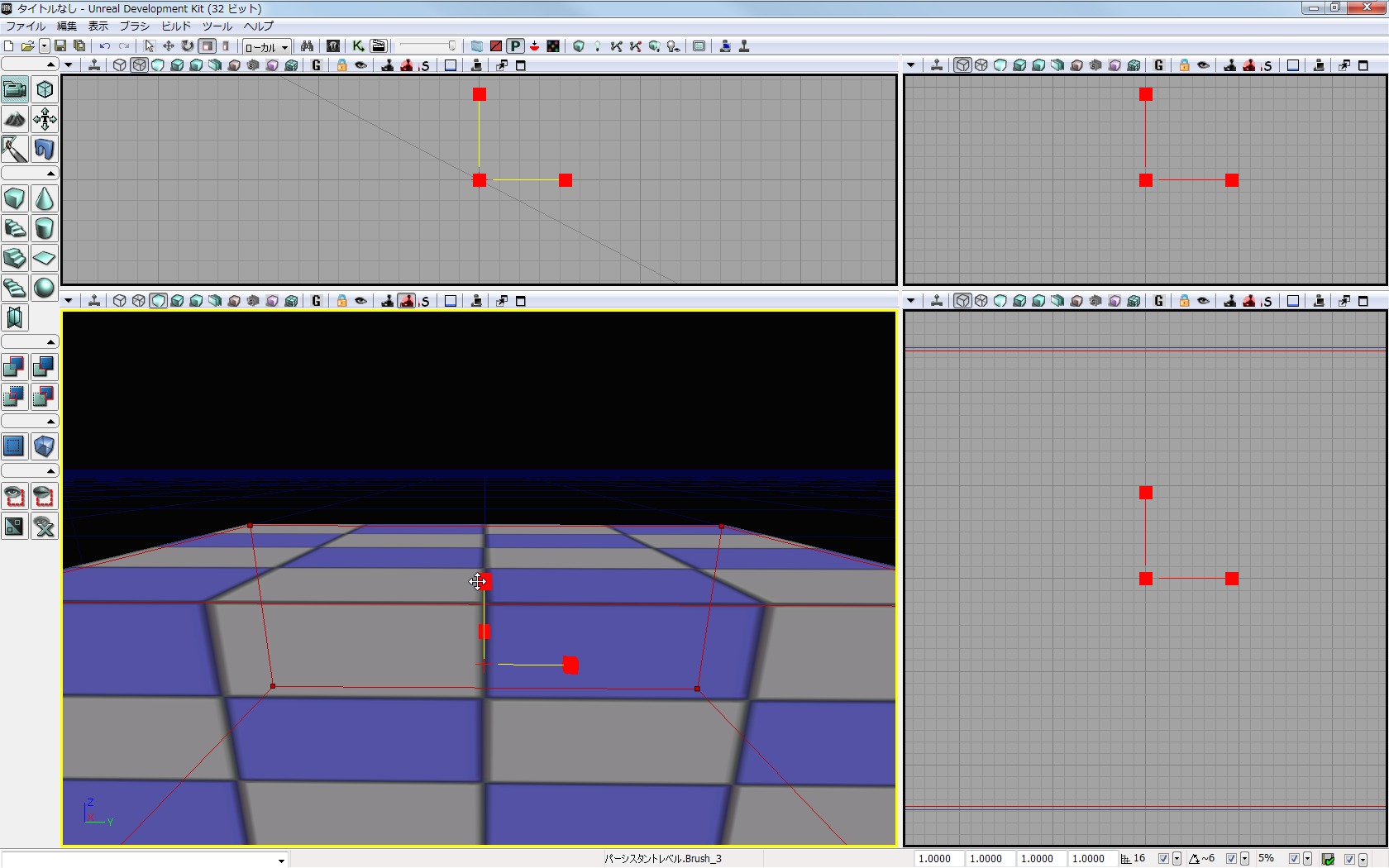
Task: Select the Cone brush builder
Action: (45, 198)
